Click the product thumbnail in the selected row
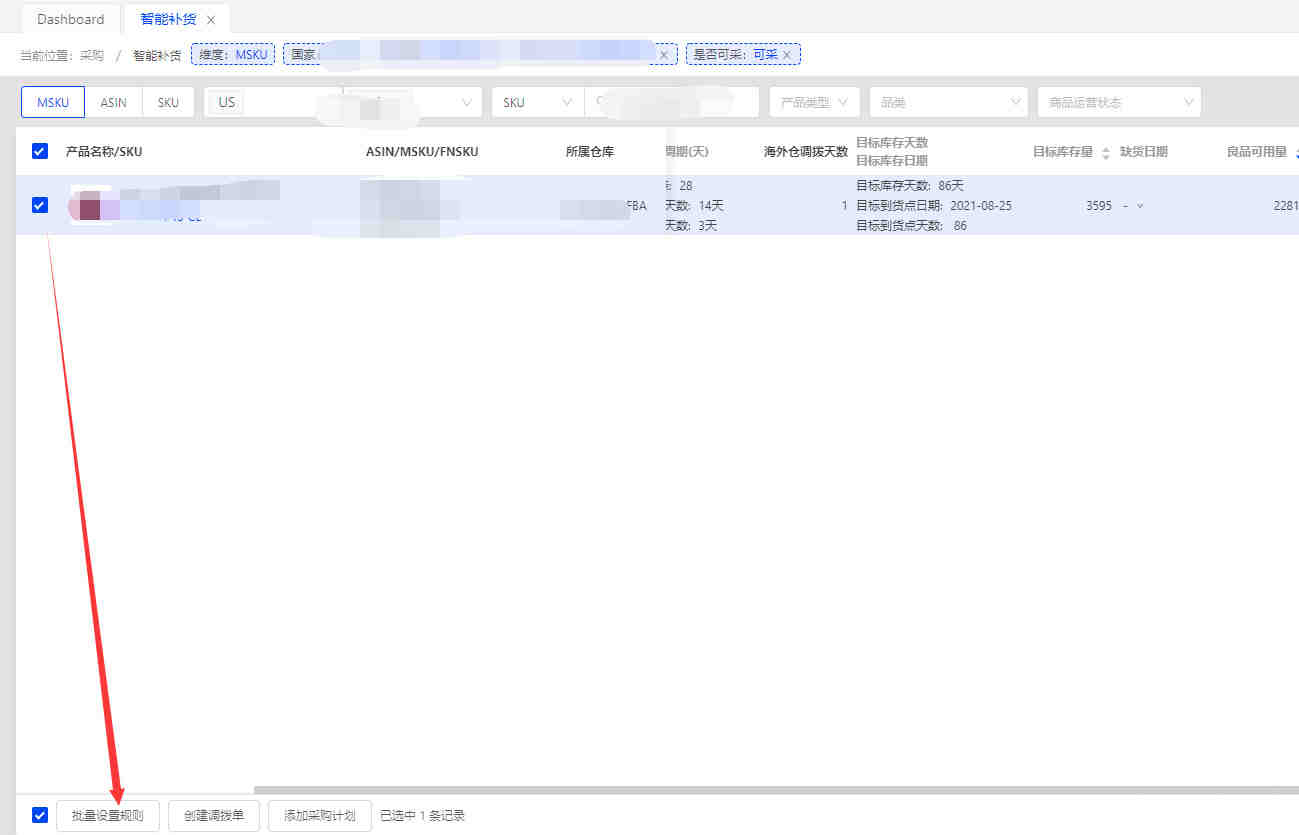Screen dimensions: 1299x835 click(90, 206)
